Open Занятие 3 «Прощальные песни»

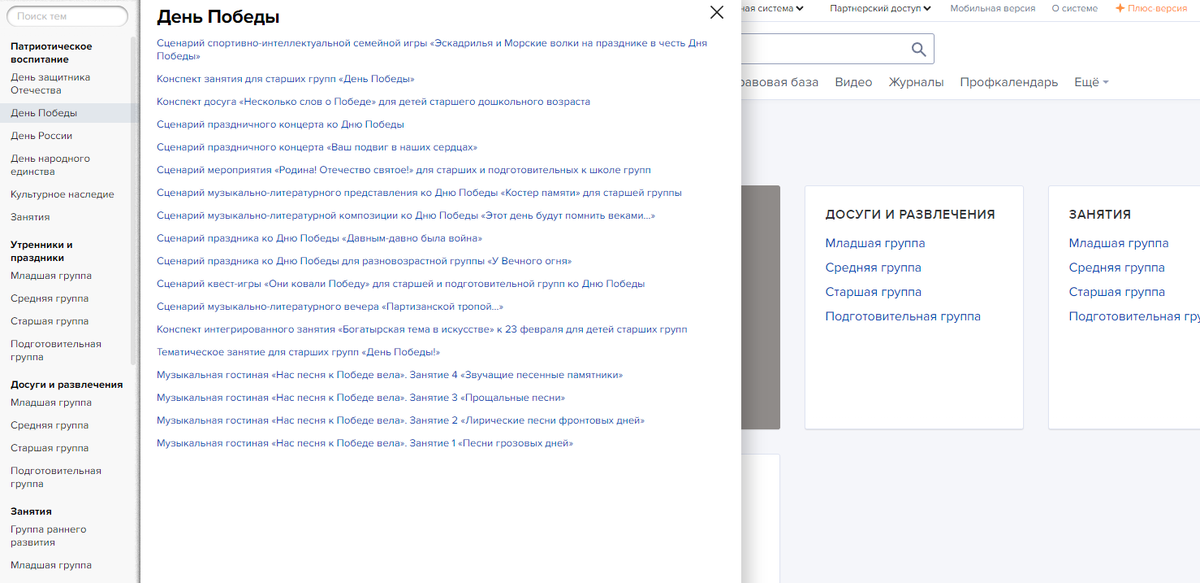(x=361, y=398)
